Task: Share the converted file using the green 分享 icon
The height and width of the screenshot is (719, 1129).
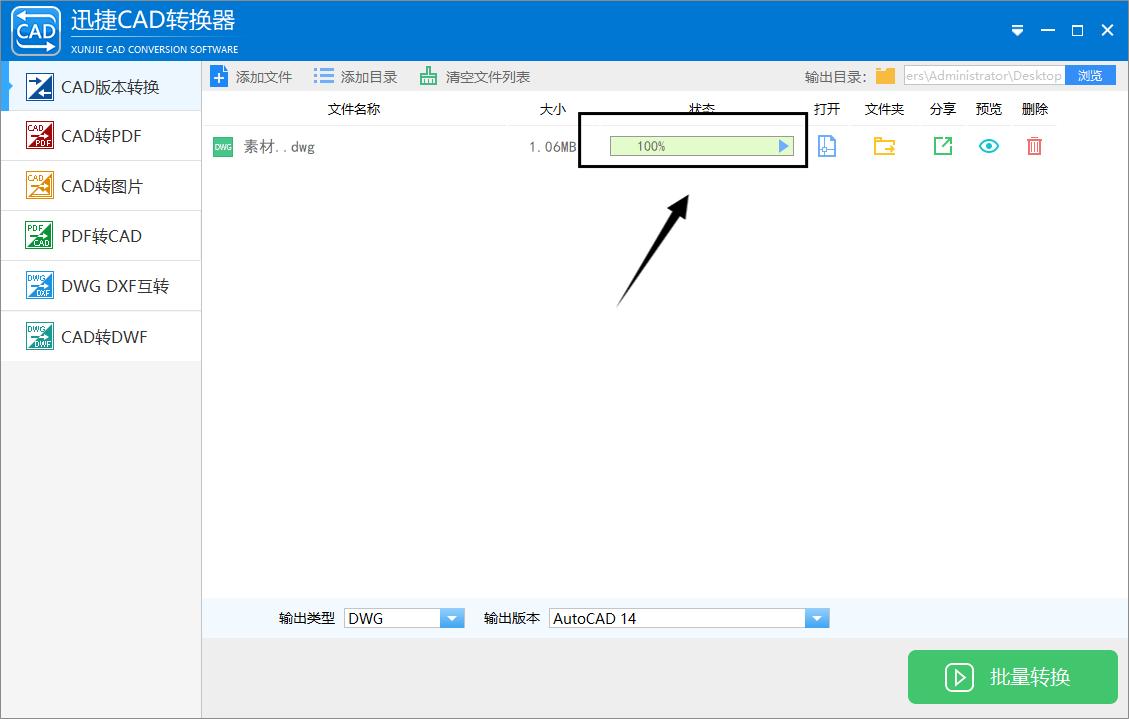Action: click(941, 146)
